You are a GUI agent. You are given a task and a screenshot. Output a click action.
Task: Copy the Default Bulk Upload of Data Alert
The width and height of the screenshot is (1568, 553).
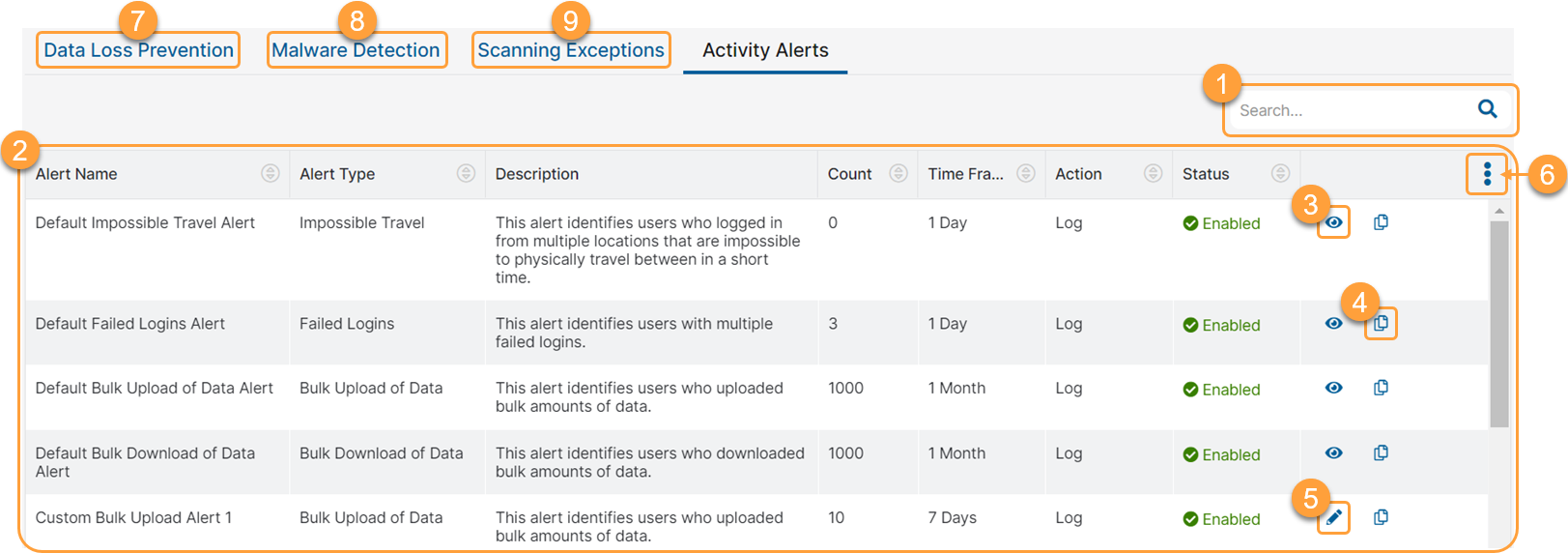click(x=1382, y=388)
